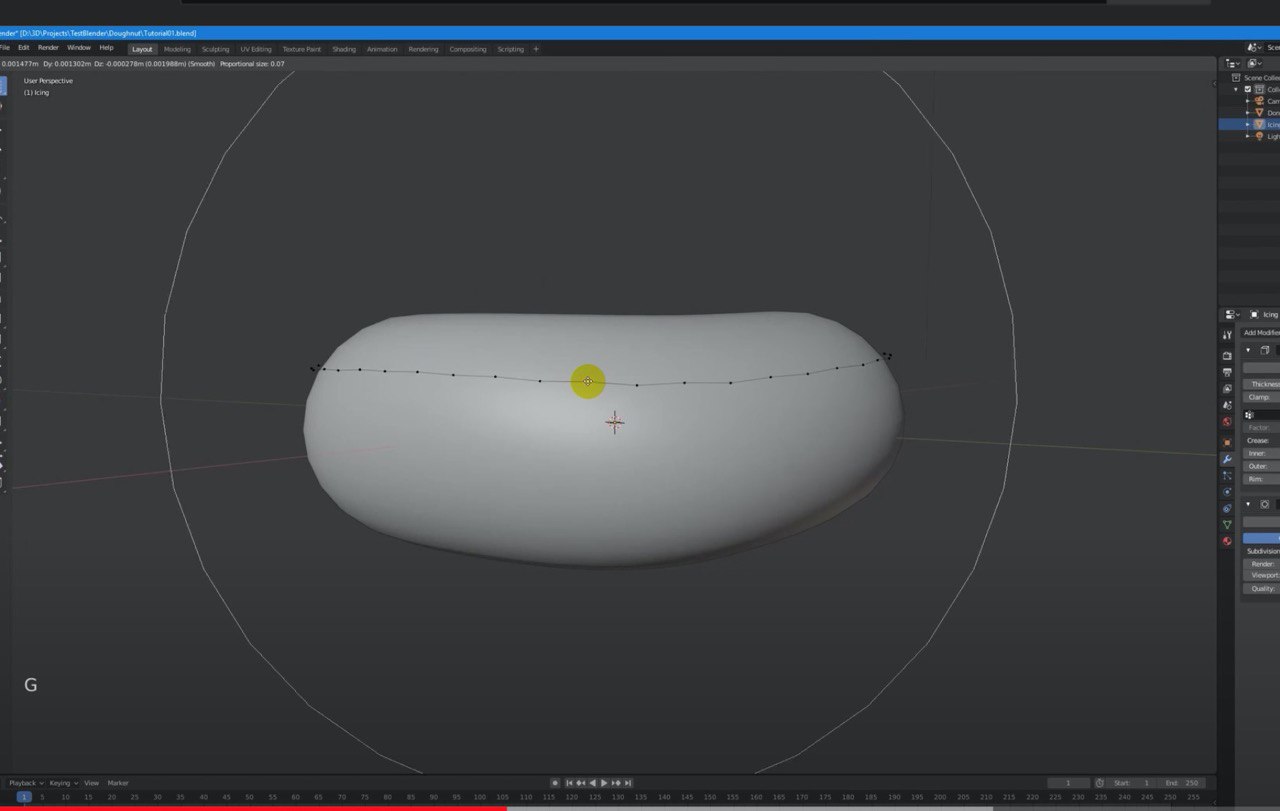The width and height of the screenshot is (1280, 811).
Task: Open the Scene properties tab icon
Action: click(x=1227, y=405)
